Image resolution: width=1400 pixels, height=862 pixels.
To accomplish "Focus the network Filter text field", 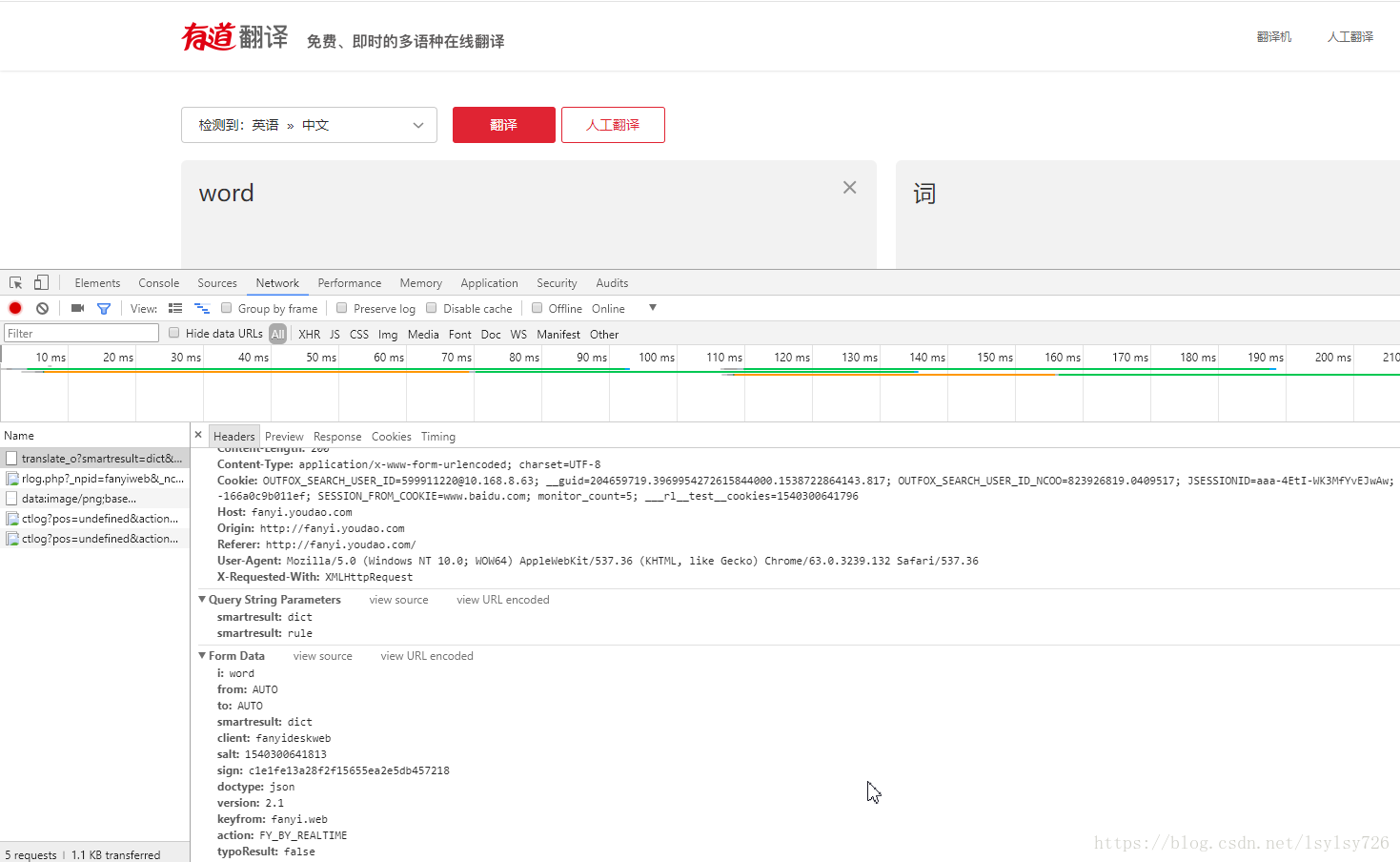I will (81, 333).
